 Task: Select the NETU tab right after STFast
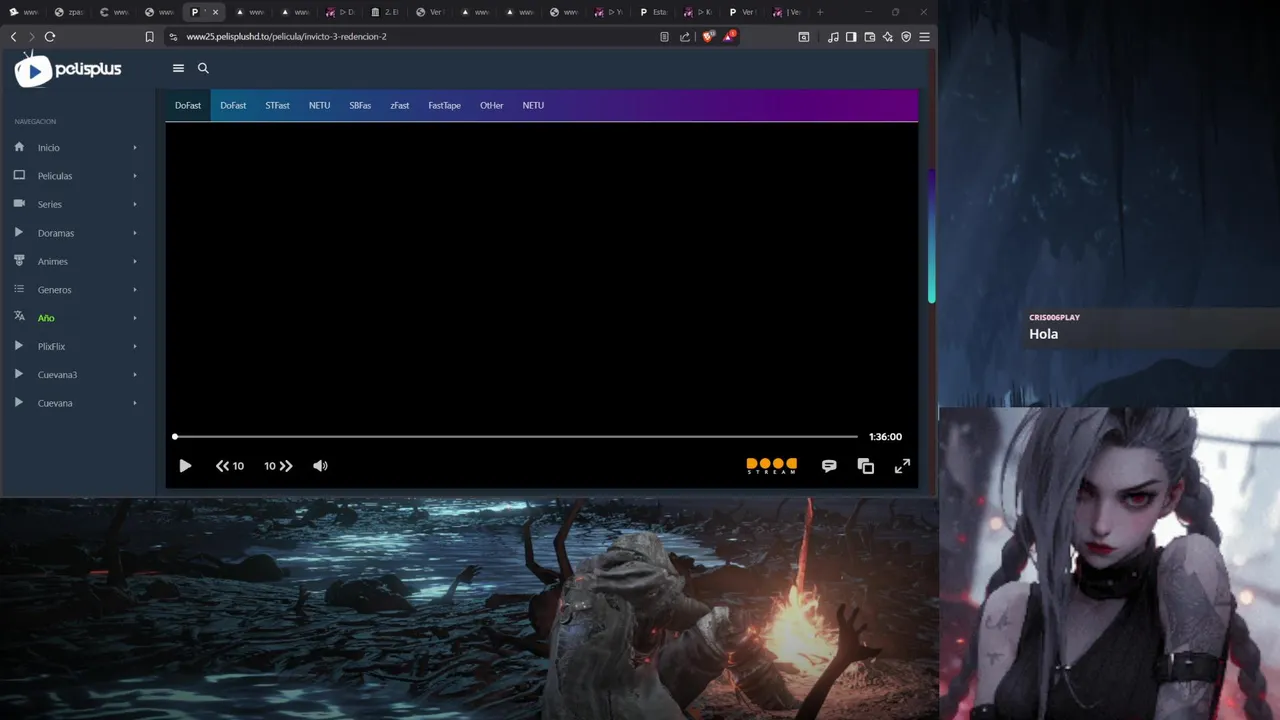coord(319,105)
